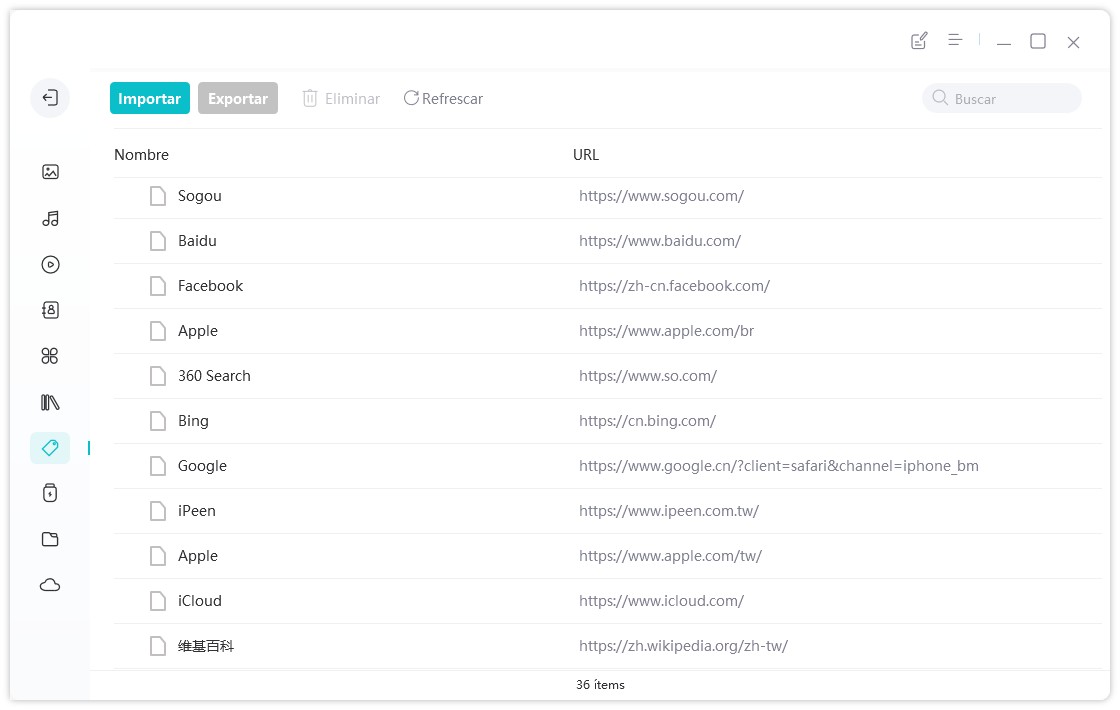The width and height of the screenshot is (1120, 710).
Task: Click the Refrescar label
Action: 452,99
